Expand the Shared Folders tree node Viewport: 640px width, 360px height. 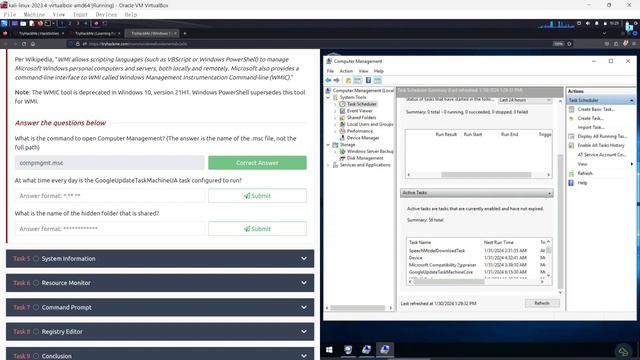[x=336, y=118]
